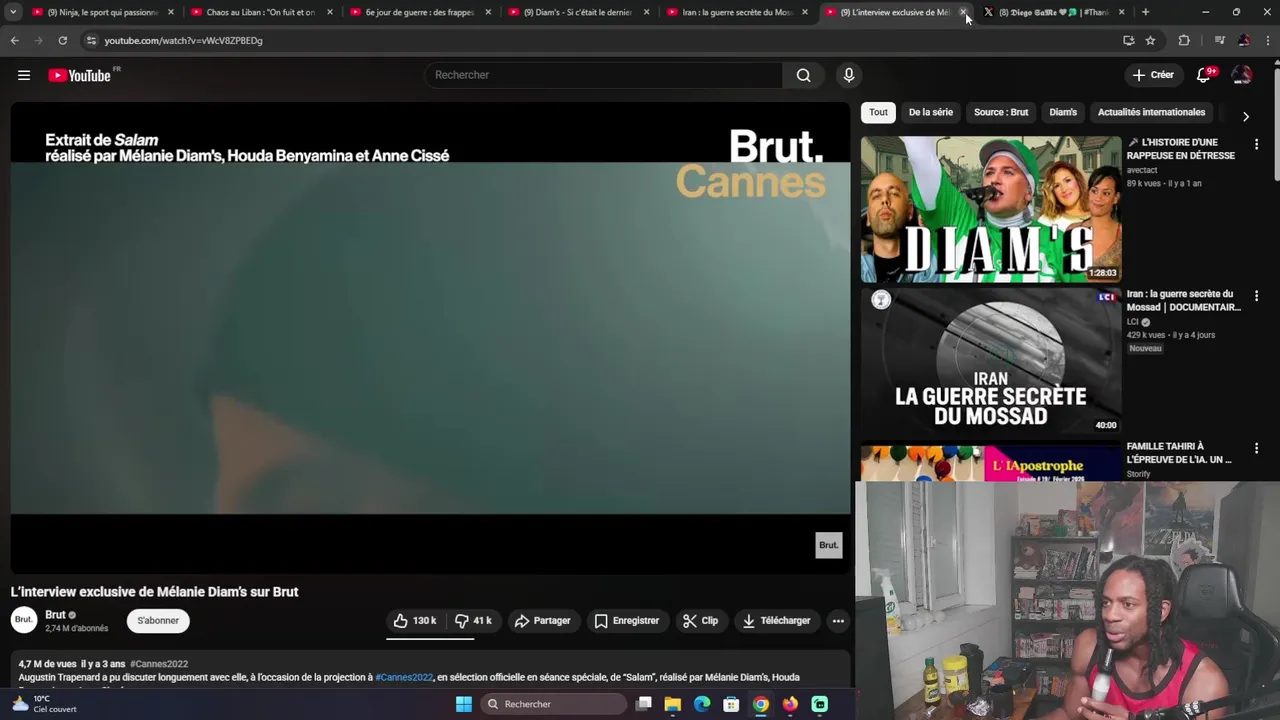Start voice search with the microphone

[x=849, y=75]
